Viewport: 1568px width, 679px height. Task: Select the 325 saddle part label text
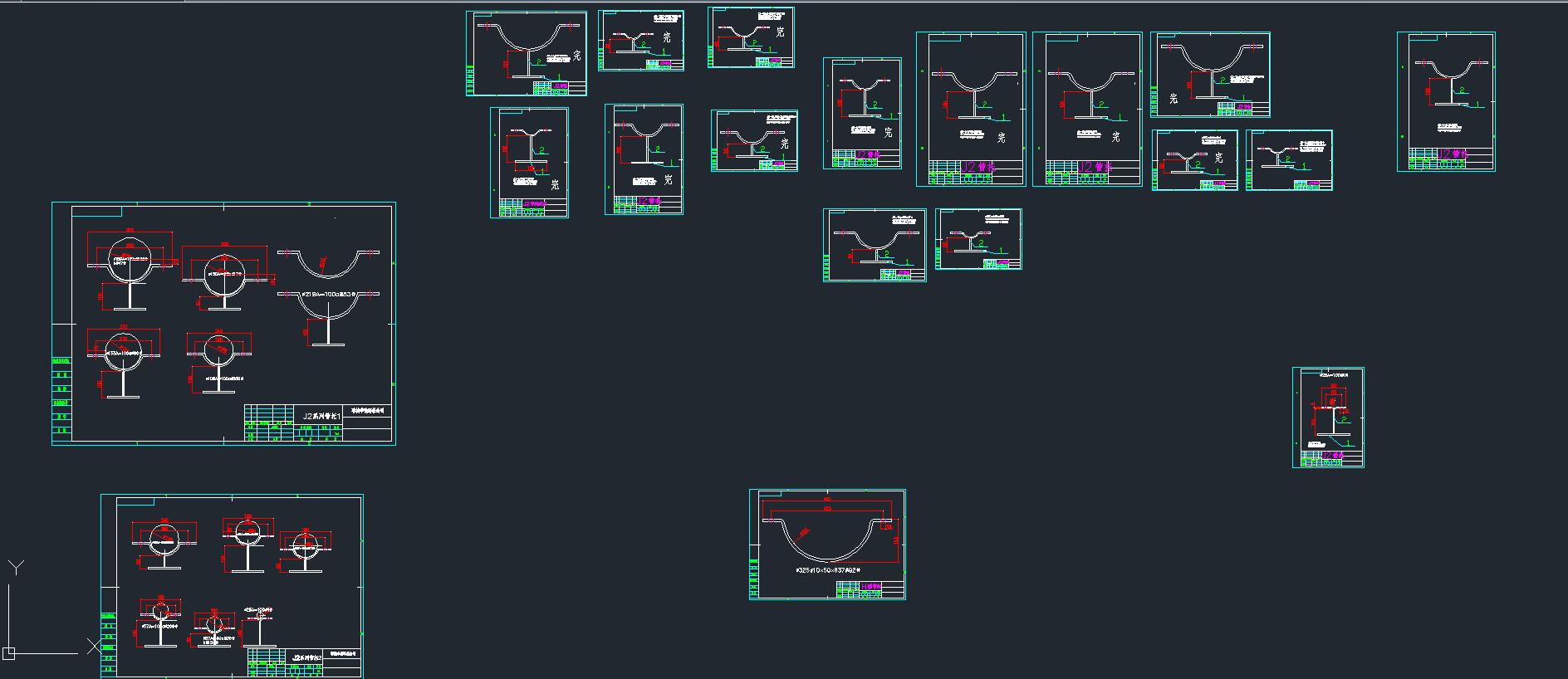(x=827, y=570)
